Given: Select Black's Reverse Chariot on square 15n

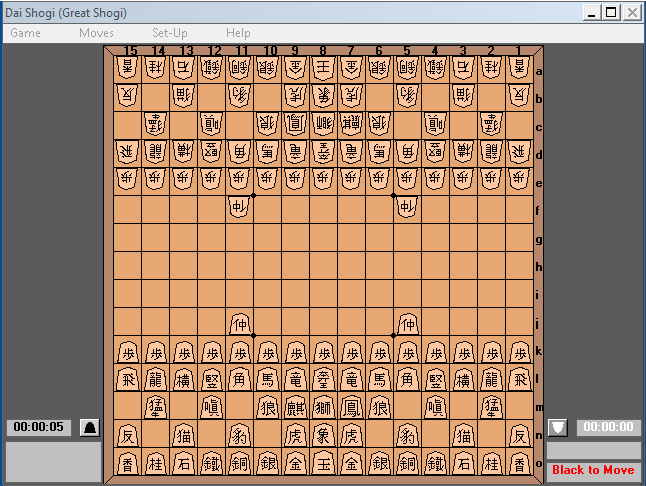Looking at the screenshot, I should tap(128, 436).
